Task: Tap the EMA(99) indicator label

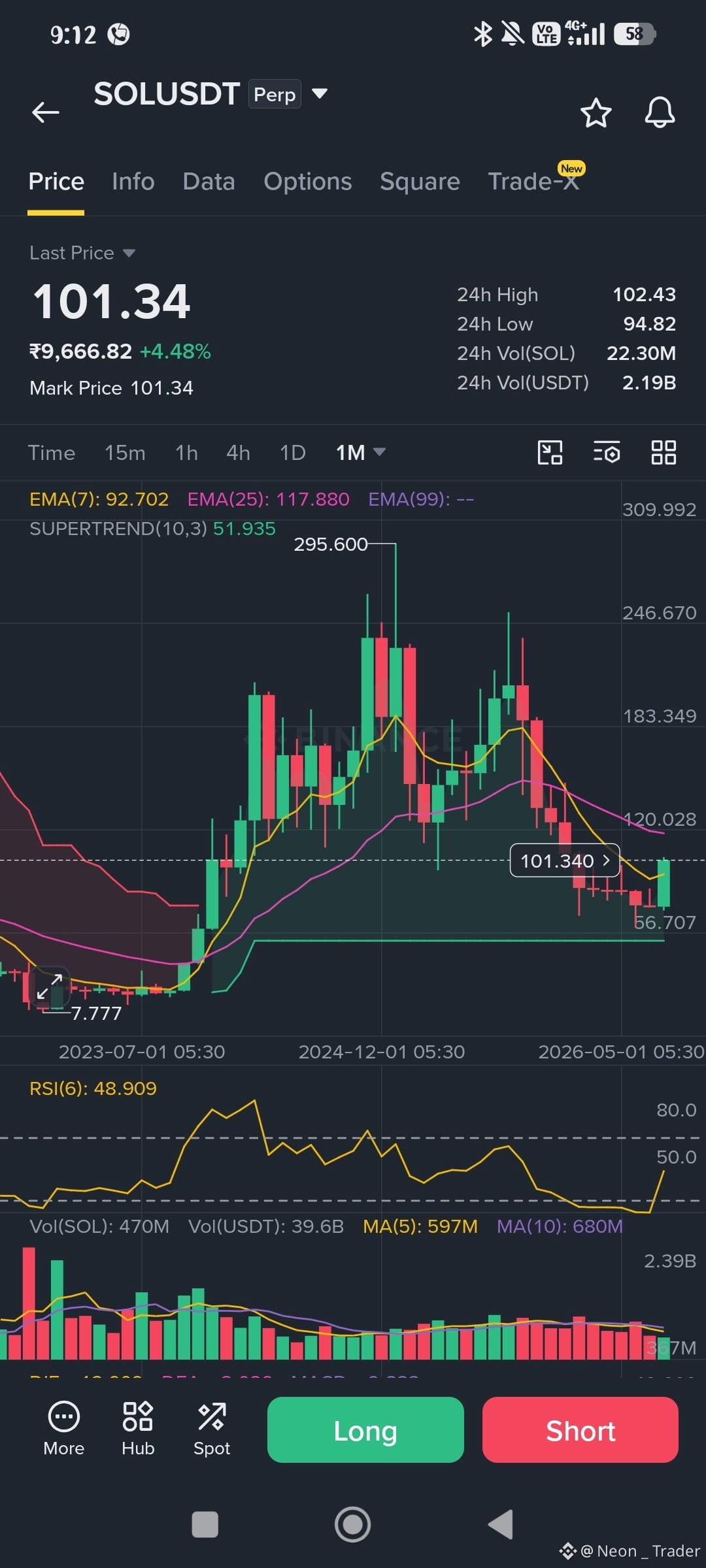Action: pyautogui.click(x=421, y=499)
